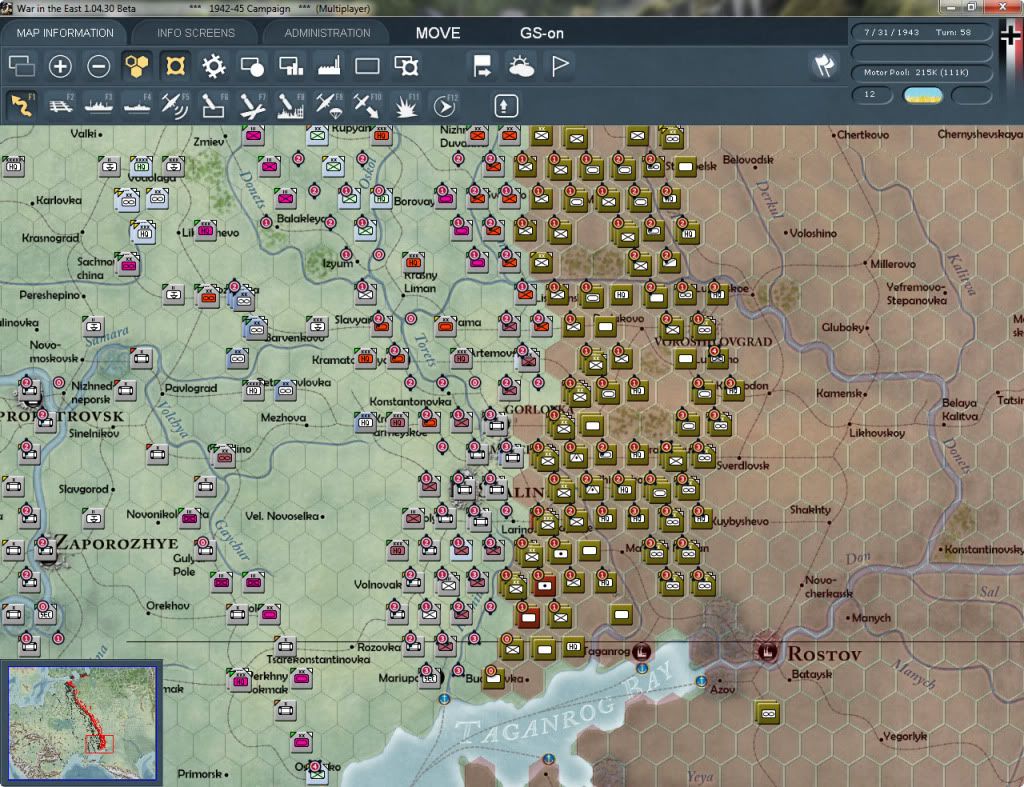Click the overlapping windows toolbar icon
This screenshot has width=1024, height=787.
[x=22, y=66]
